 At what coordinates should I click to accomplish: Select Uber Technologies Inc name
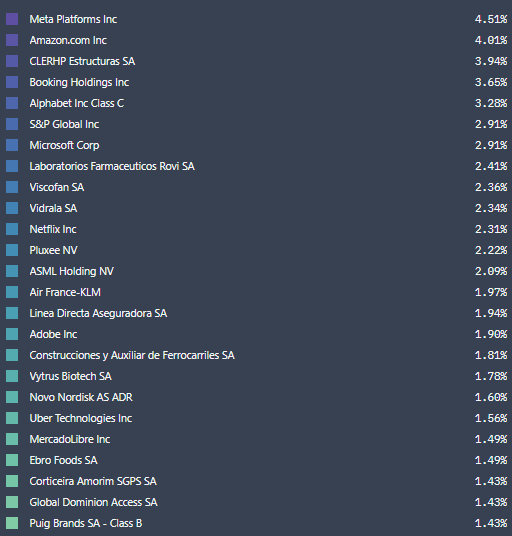81,418
